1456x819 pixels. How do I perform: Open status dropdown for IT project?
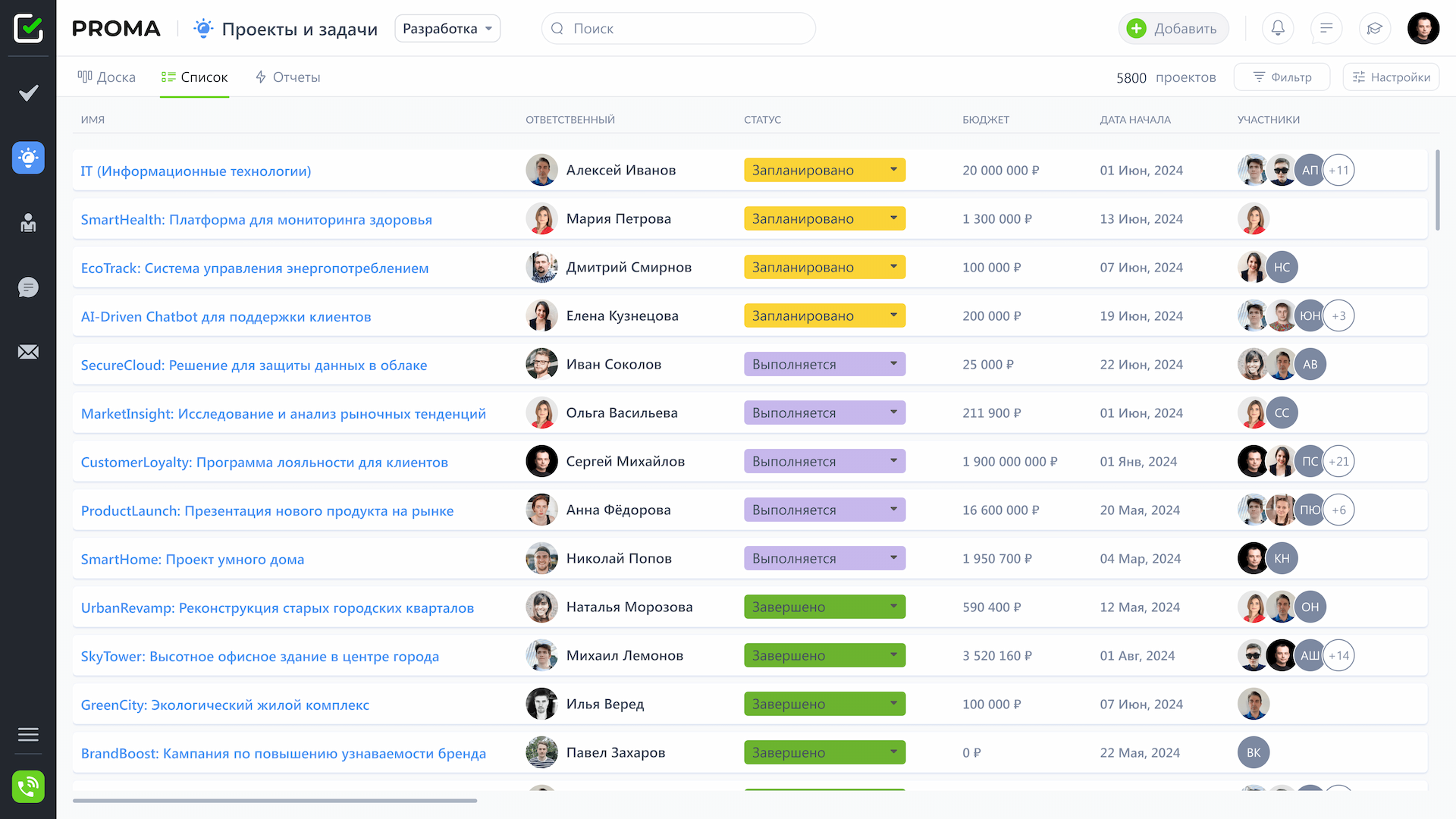(x=824, y=170)
